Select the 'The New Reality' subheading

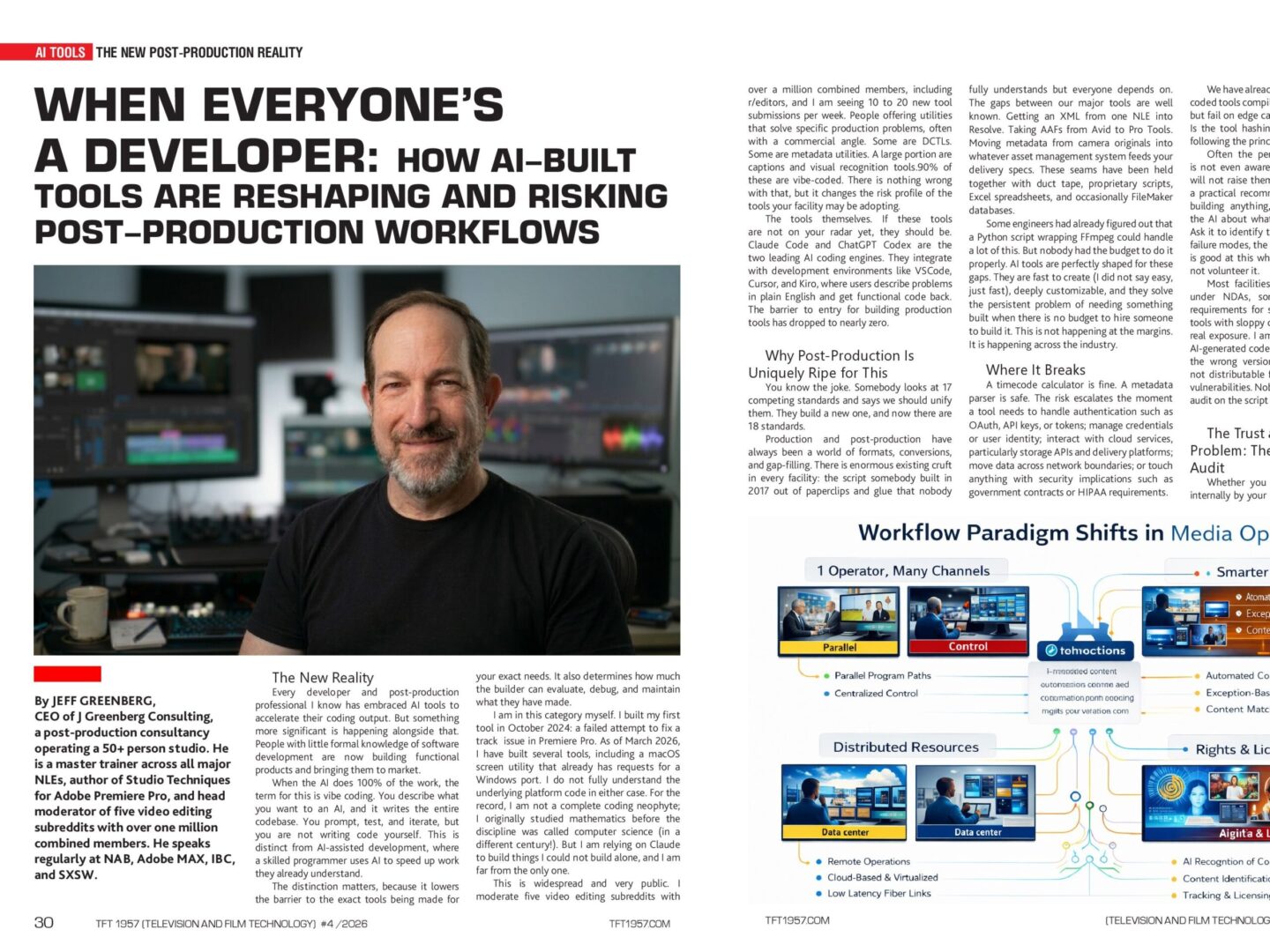(x=323, y=677)
